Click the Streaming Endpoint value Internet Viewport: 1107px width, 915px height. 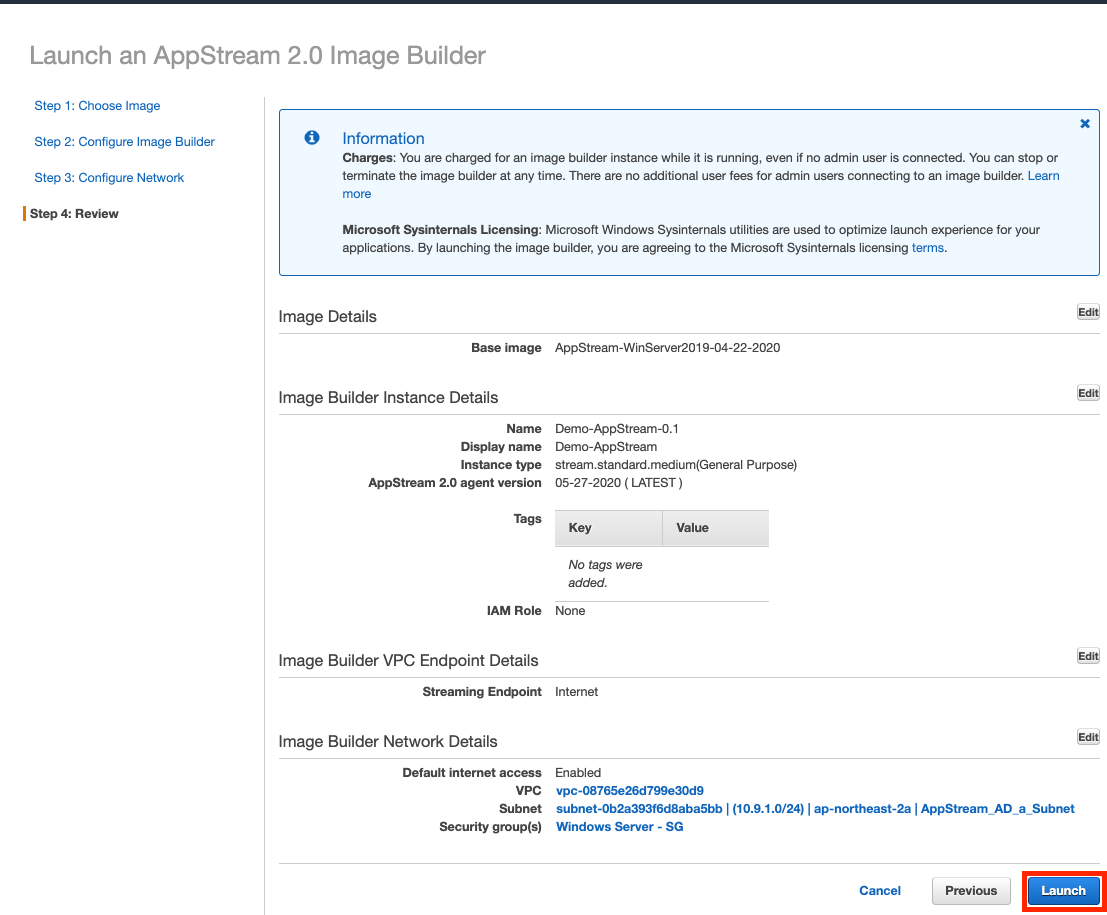[x=576, y=692]
